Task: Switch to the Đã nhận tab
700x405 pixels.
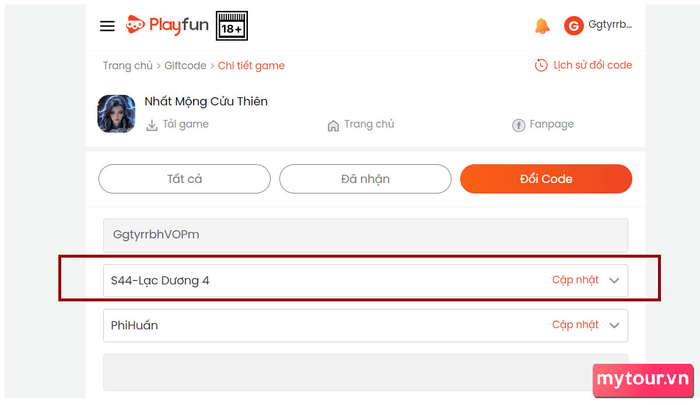Action: 365,179
